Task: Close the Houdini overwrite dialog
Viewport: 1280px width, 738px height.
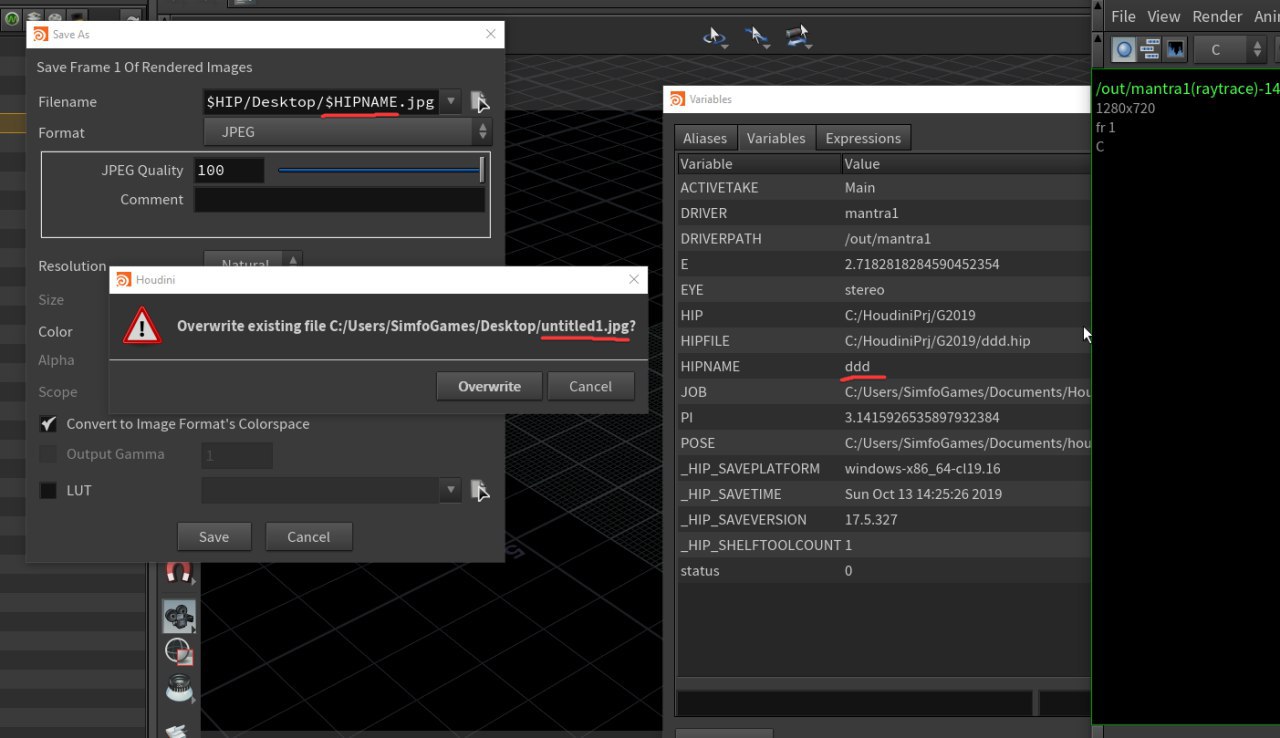Action: click(634, 280)
